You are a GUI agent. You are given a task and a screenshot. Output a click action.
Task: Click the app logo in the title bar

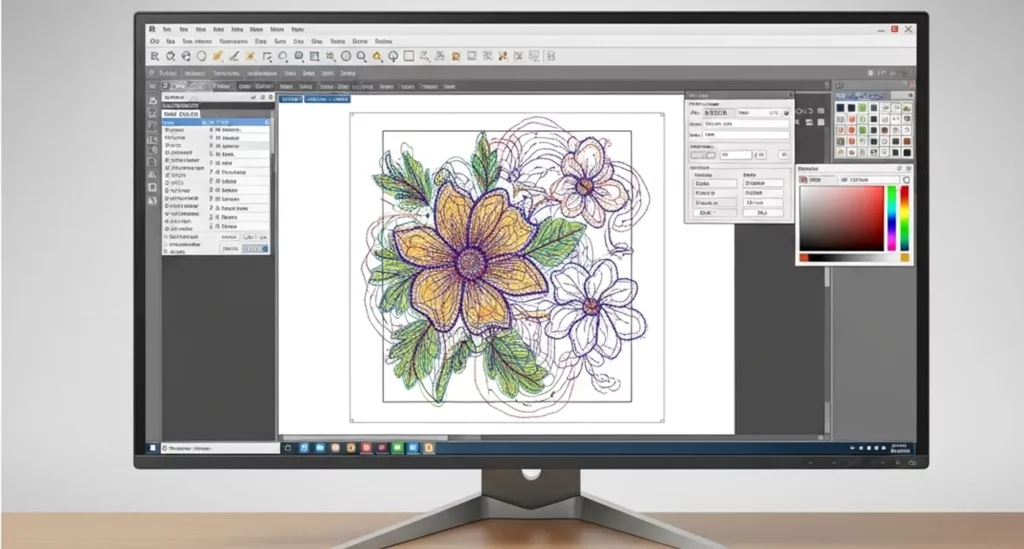(152, 29)
